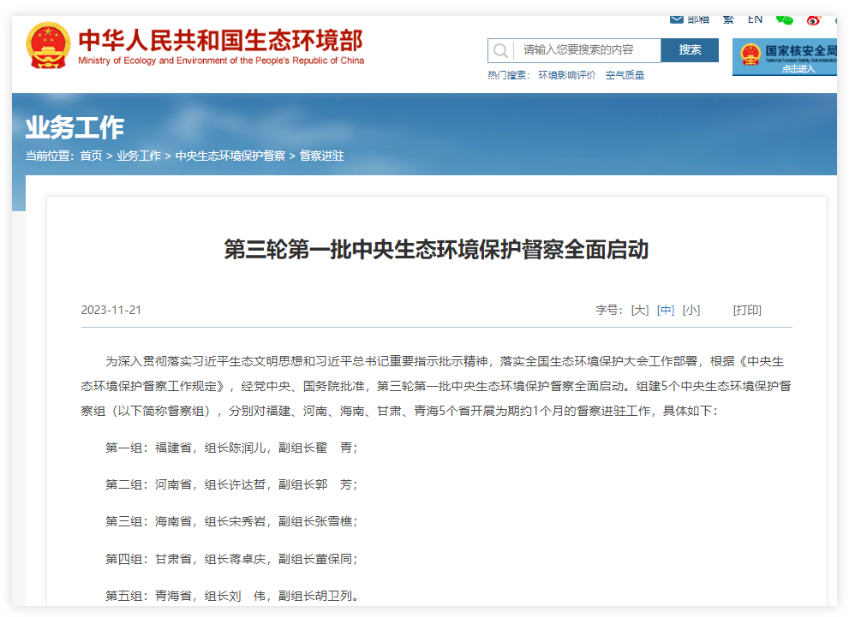Click the magnifier icon in search box
This screenshot has height=617, width=857.
[500, 50]
